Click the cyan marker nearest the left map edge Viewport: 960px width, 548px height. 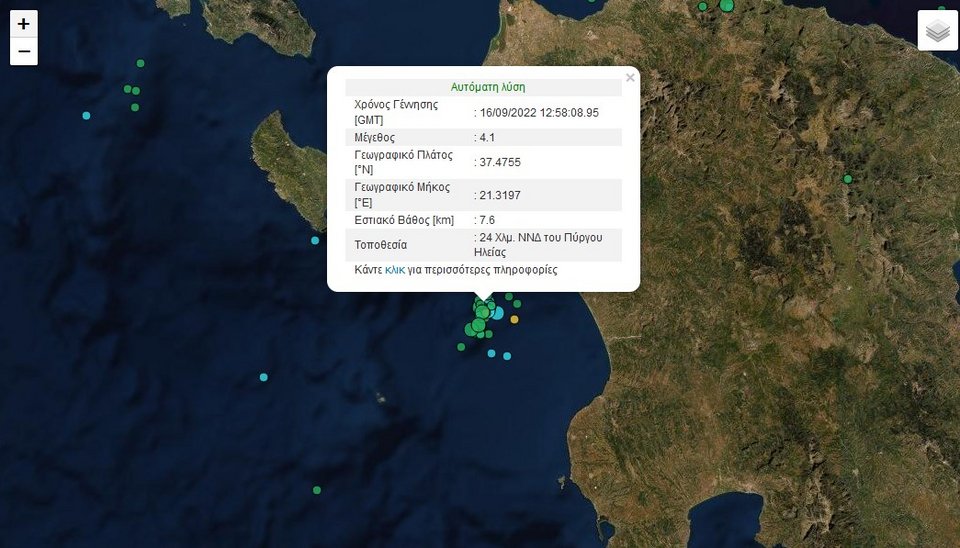(x=86, y=116)
